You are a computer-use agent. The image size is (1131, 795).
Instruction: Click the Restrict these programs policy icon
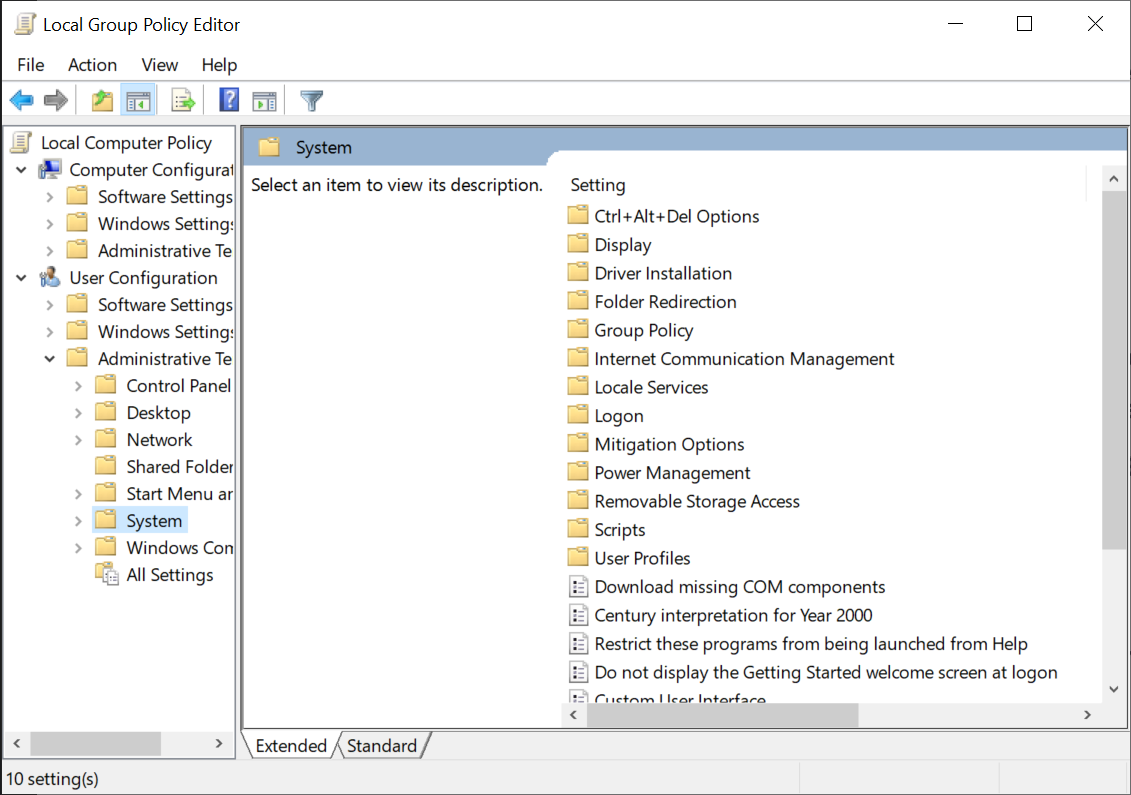578,644
